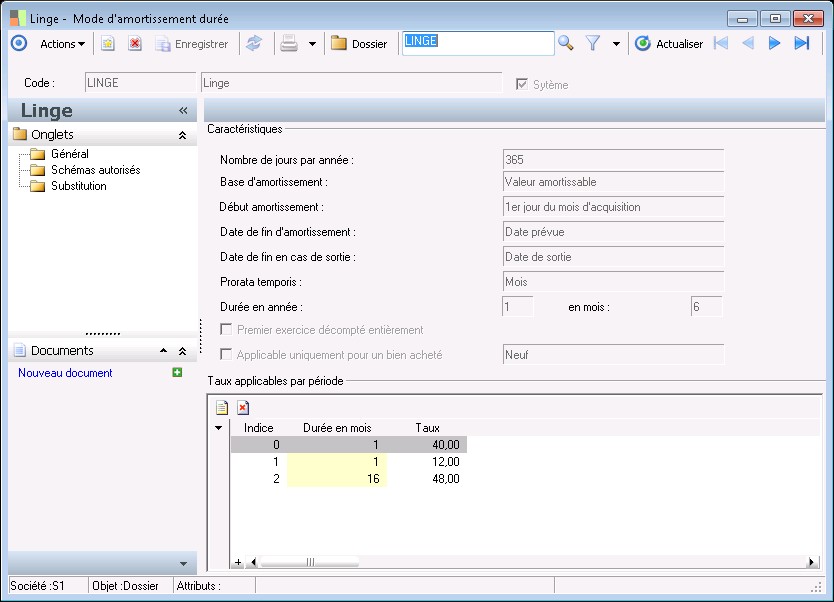This screenshot has width=834, height=602.
Task: Enable Applicable uniquement pour un bien acheté
Action: pyautogui.click(x=227, y=355)
